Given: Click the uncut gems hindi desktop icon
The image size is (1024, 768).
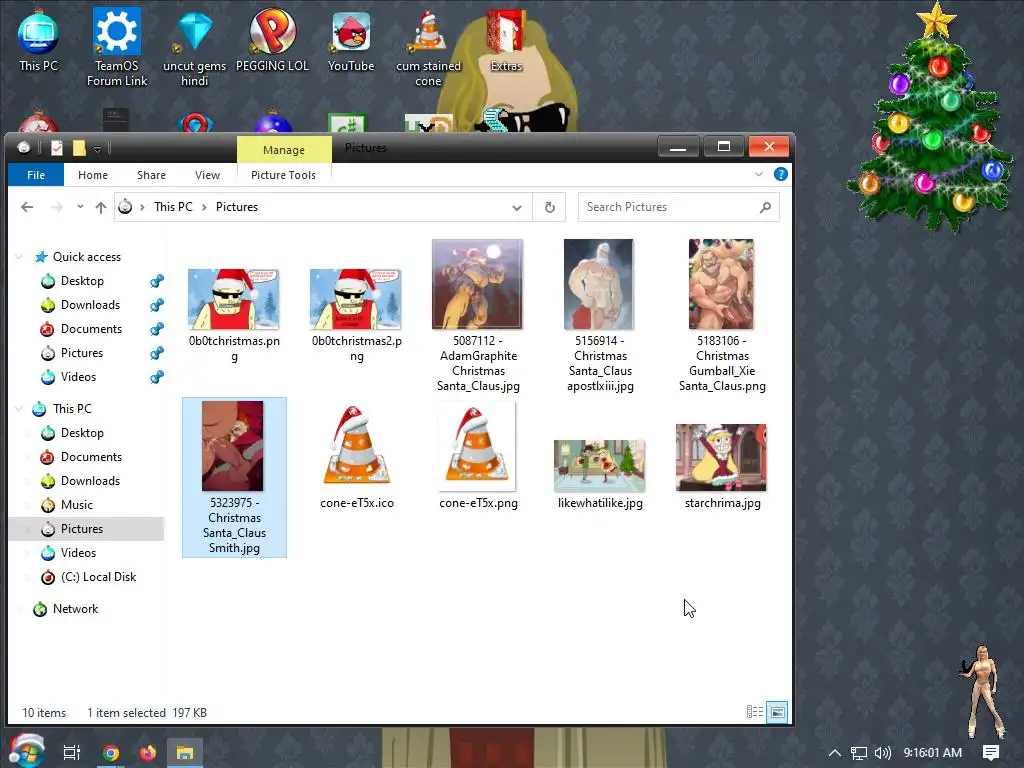Looking at the screenshot, I should (195, 47).
